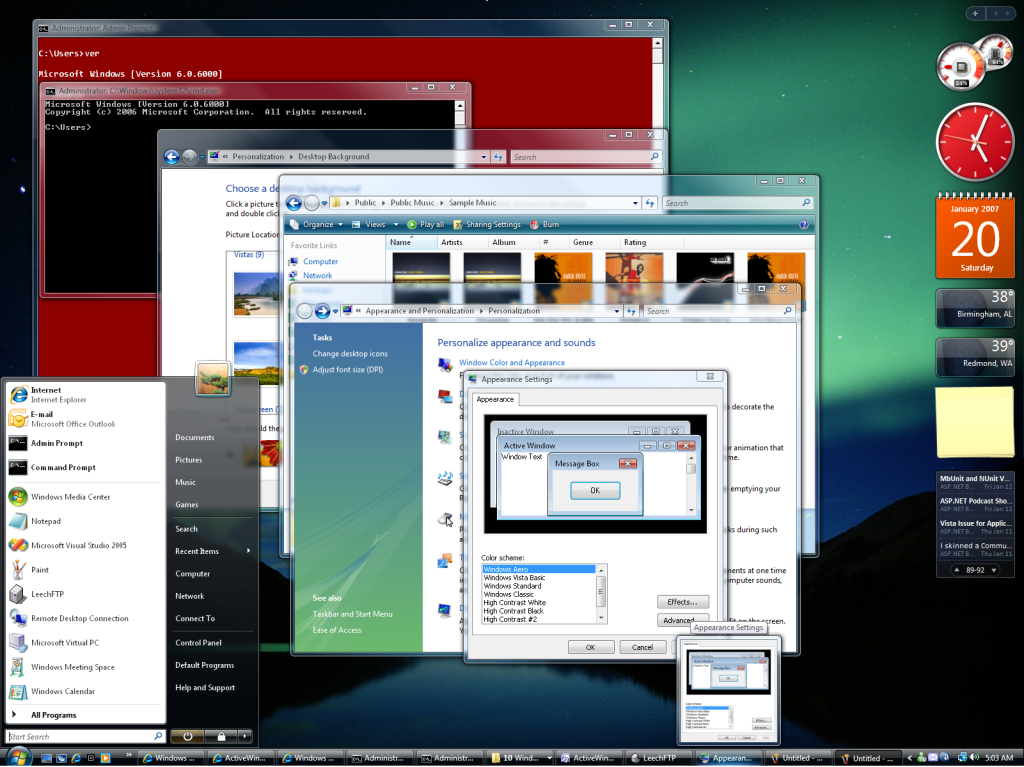Open Window Color and Appearance link

point(511,363)
